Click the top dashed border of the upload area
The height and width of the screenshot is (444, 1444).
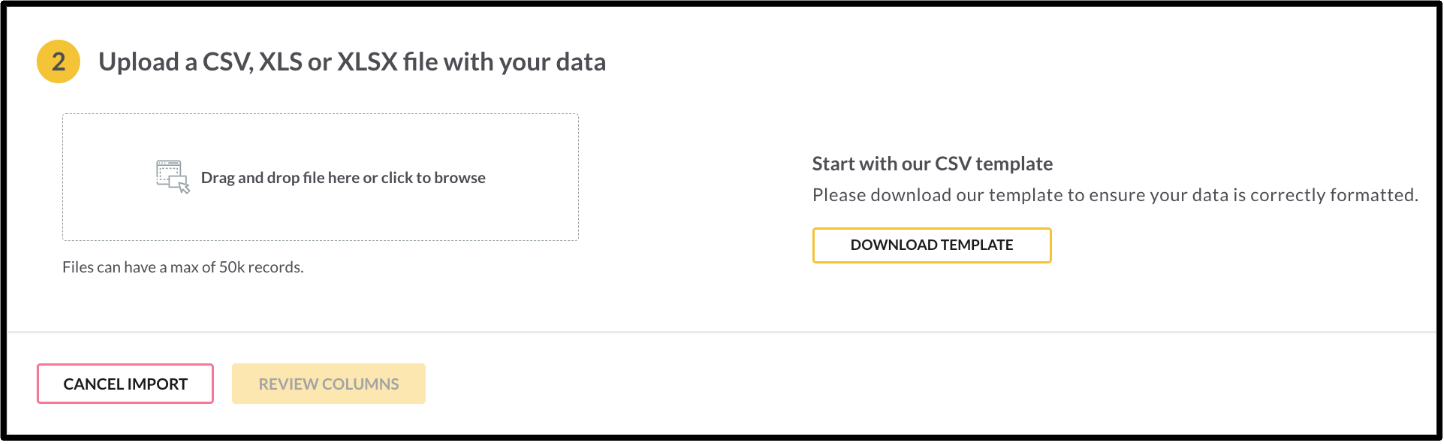[320, 114]
